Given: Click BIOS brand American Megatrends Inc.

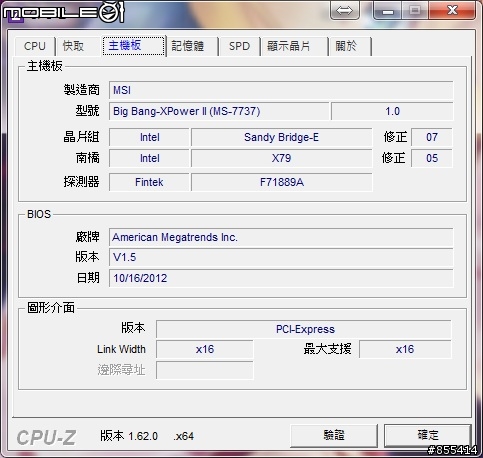Looking at the screenshot, I should coord(281,237).
